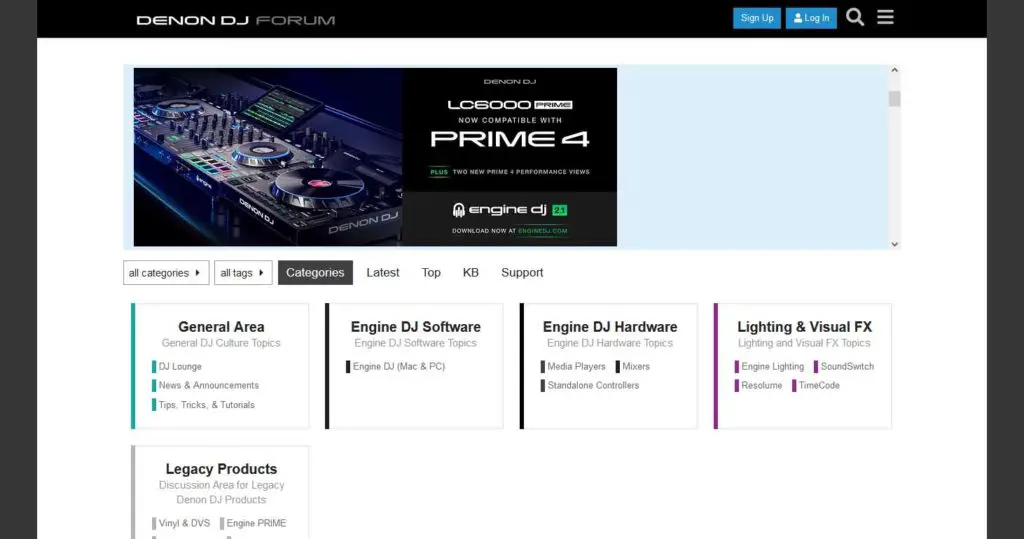Open the Lighting & Visual FX heading
This screenshot has height=539, width=1024.
click(x=805, y=327)
